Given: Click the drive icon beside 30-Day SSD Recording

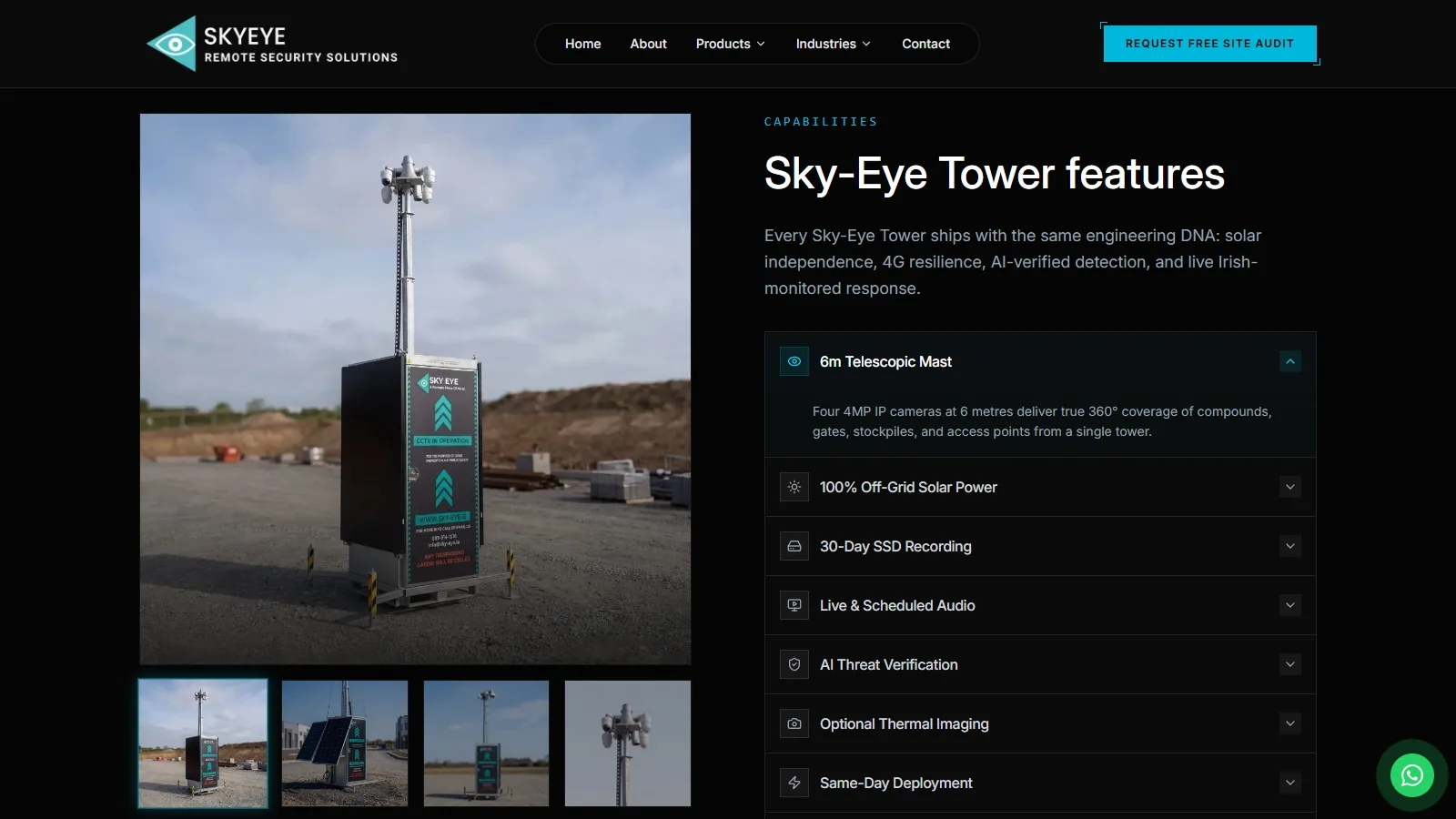Looking at the screenshot, I should tap(794, 546).
